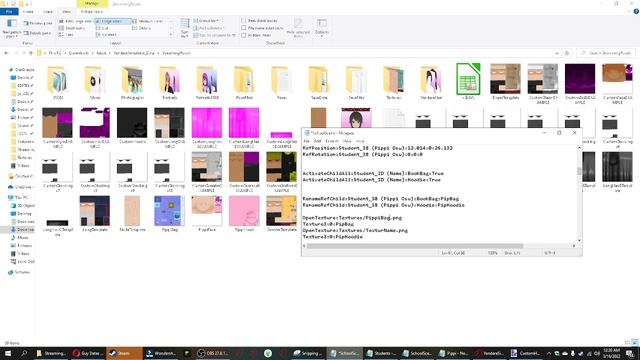Select the CustomHoodie image thumbnail
This screenshot has height=360, width=640.
[132, 125]
